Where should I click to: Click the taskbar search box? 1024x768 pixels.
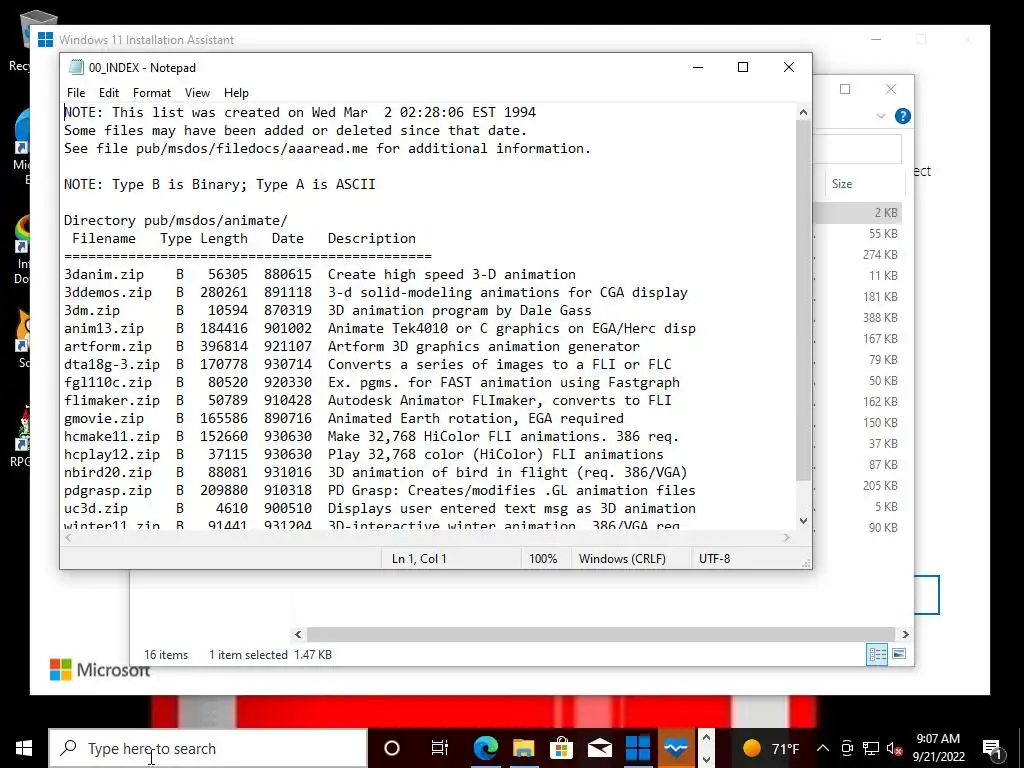(x=208, y=748)
